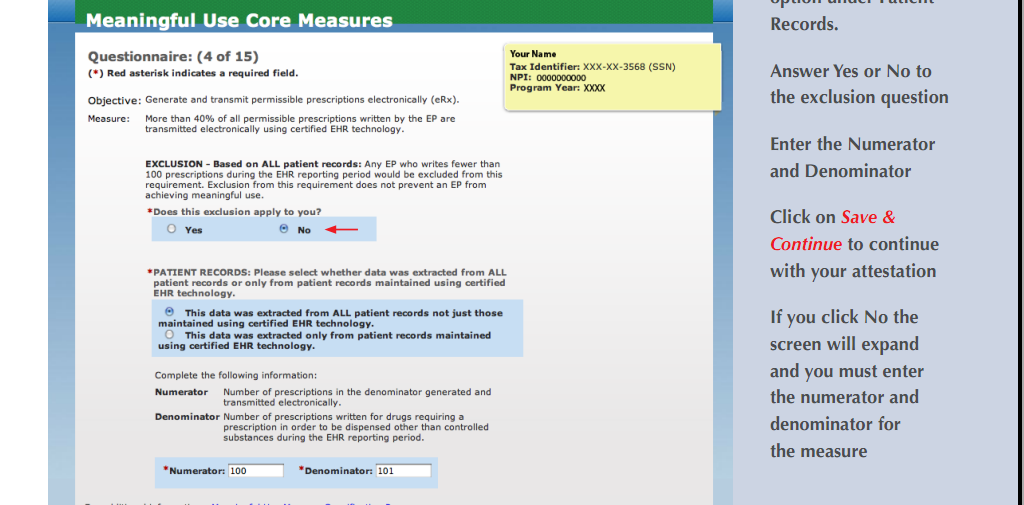Click the Tax Identifier line in note

592,67
